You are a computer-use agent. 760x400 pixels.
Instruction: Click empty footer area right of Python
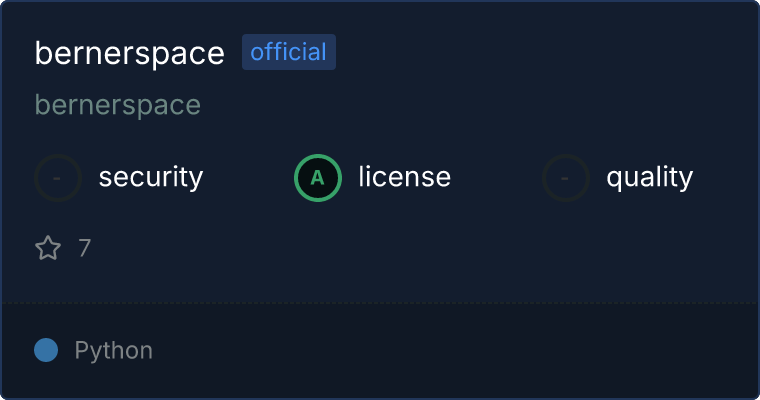click(450, 350)
